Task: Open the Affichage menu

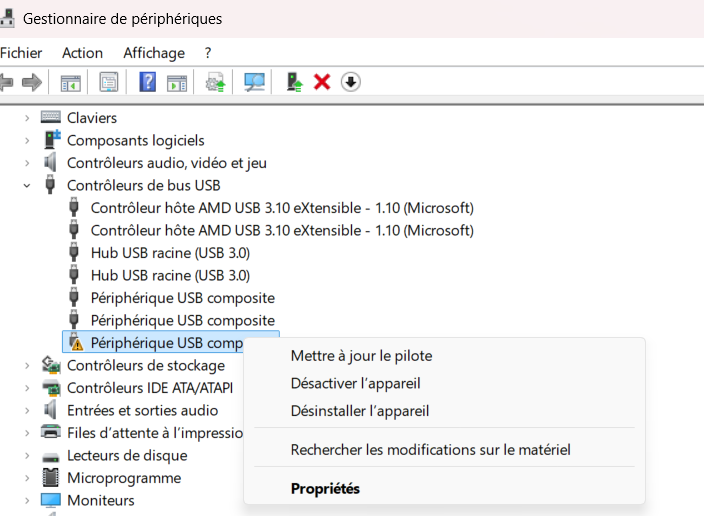Action: [154, 53]
